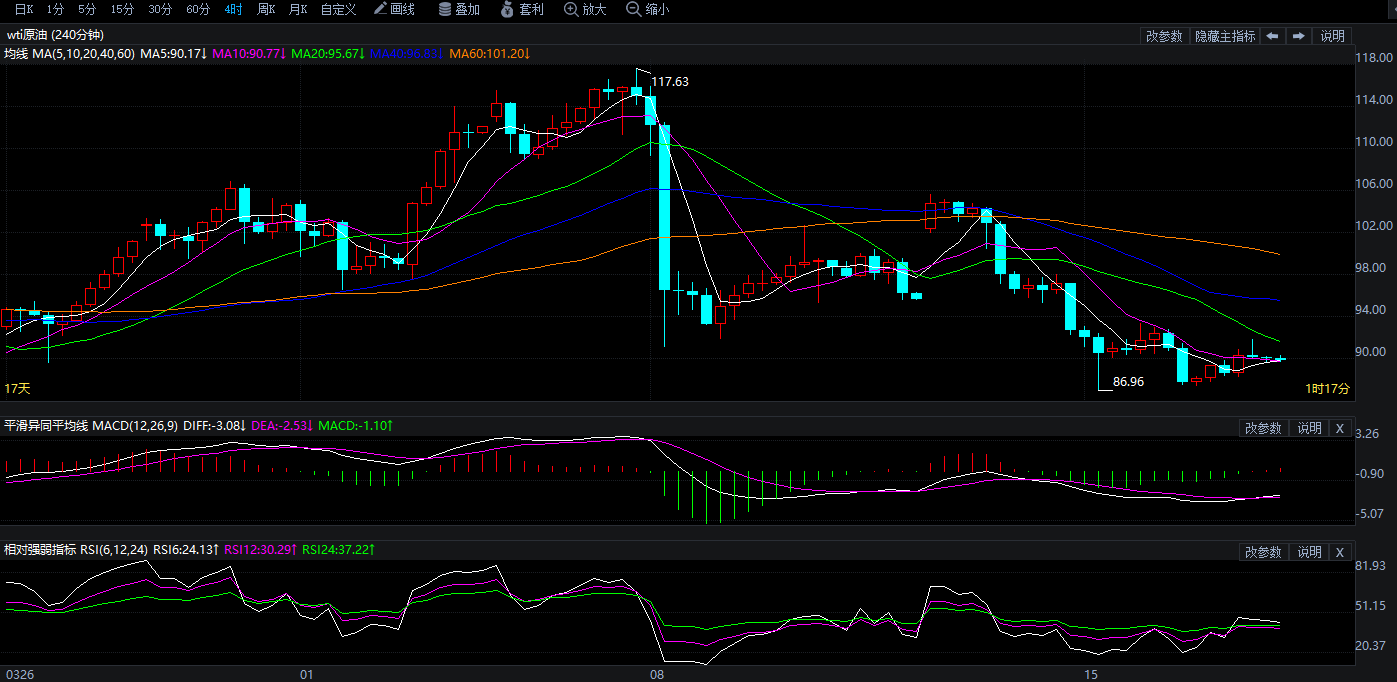The height and width of the screenshot is (682, 1397).
Task: Click the right arrow indicator button
Action: click(1298, 36)
